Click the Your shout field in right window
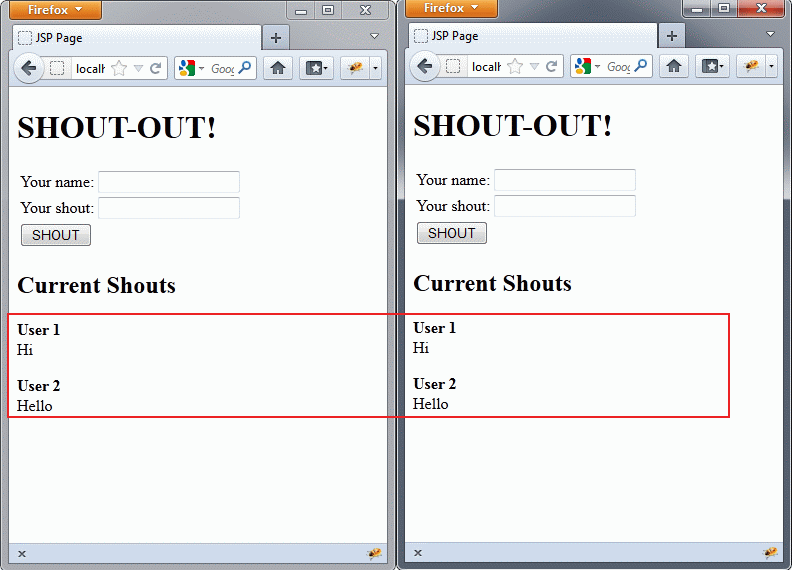792x570 pixels. click(x=565, y=206)
